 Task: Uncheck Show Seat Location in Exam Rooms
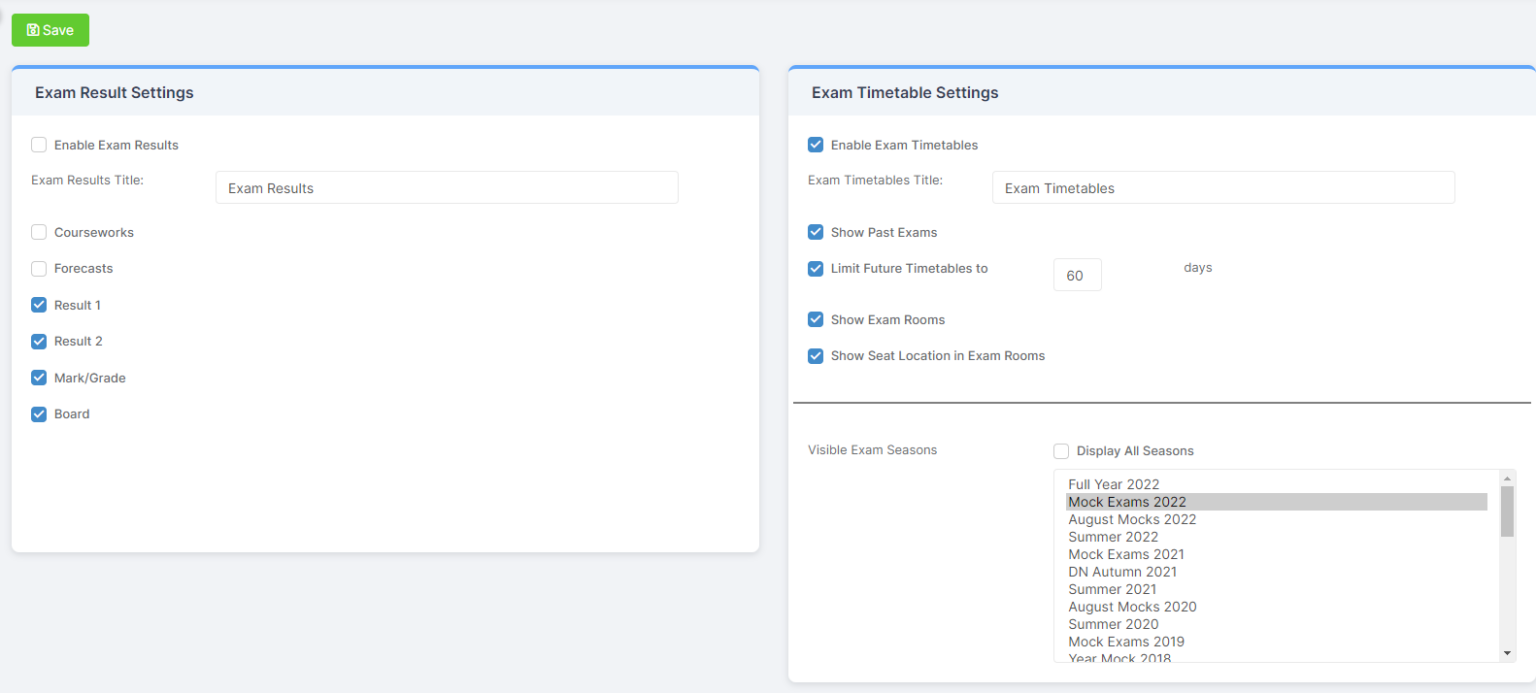pyautogui.click(x=815, y=355)
